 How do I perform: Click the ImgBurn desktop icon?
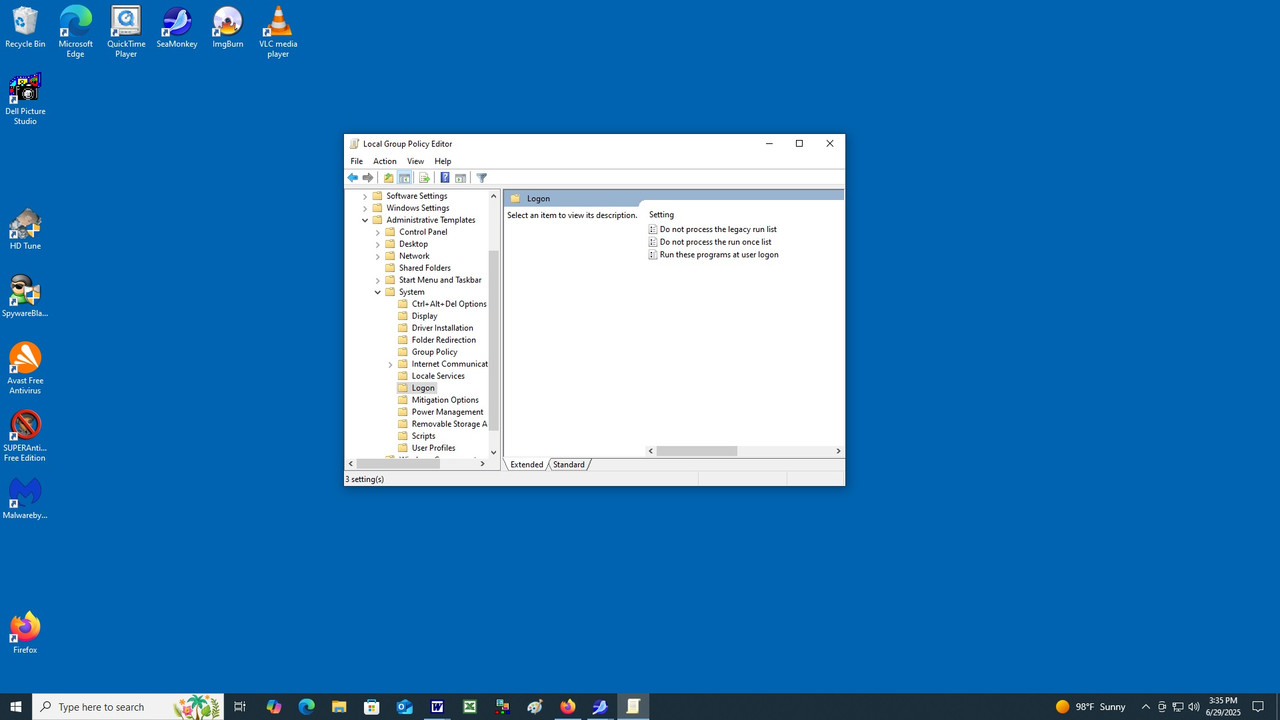(x=228, y=28)
